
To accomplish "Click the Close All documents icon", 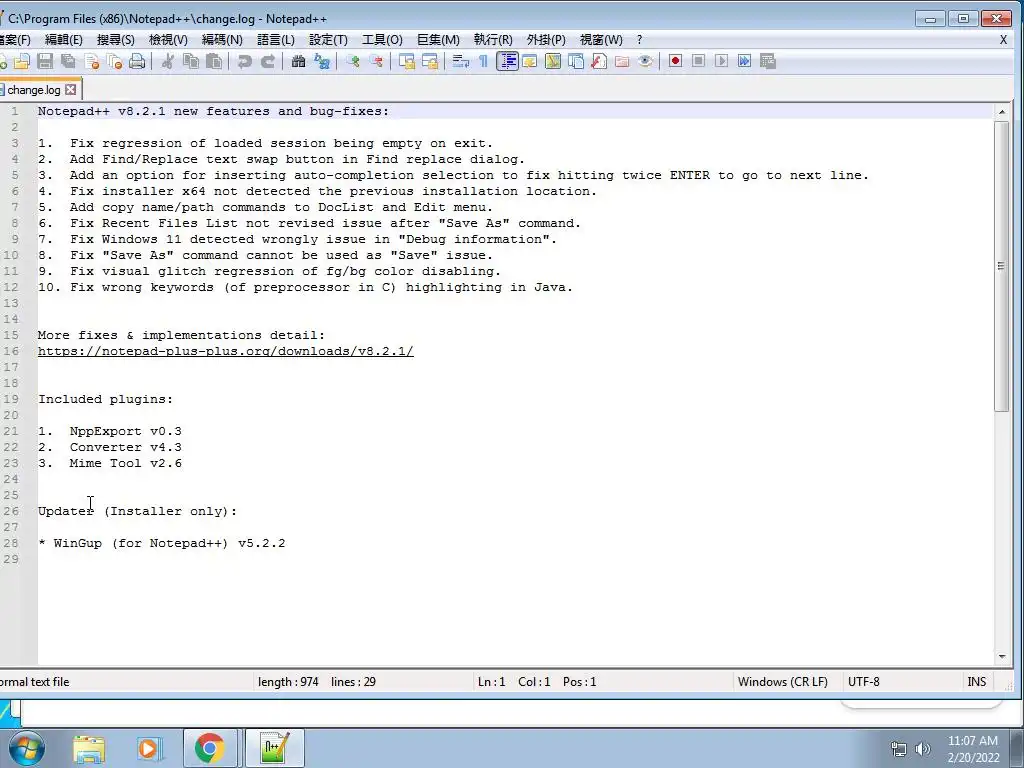I will coord(114,61).
